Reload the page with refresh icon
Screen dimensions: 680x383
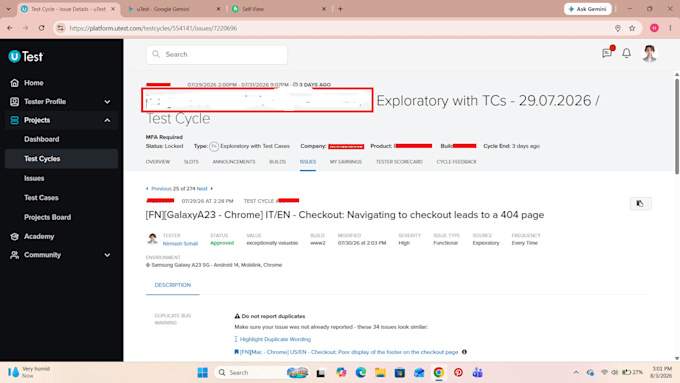pyautogui.click(x=42, y=28)
